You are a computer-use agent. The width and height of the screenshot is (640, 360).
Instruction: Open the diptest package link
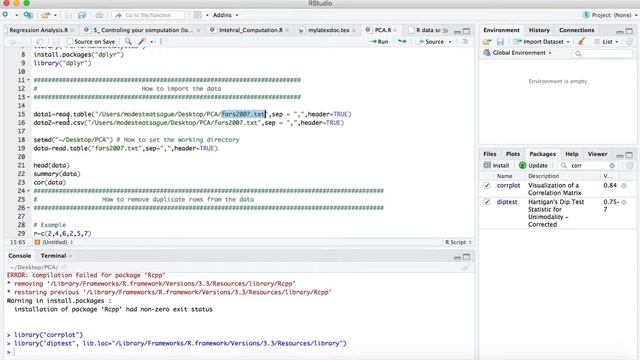(507, 202)
